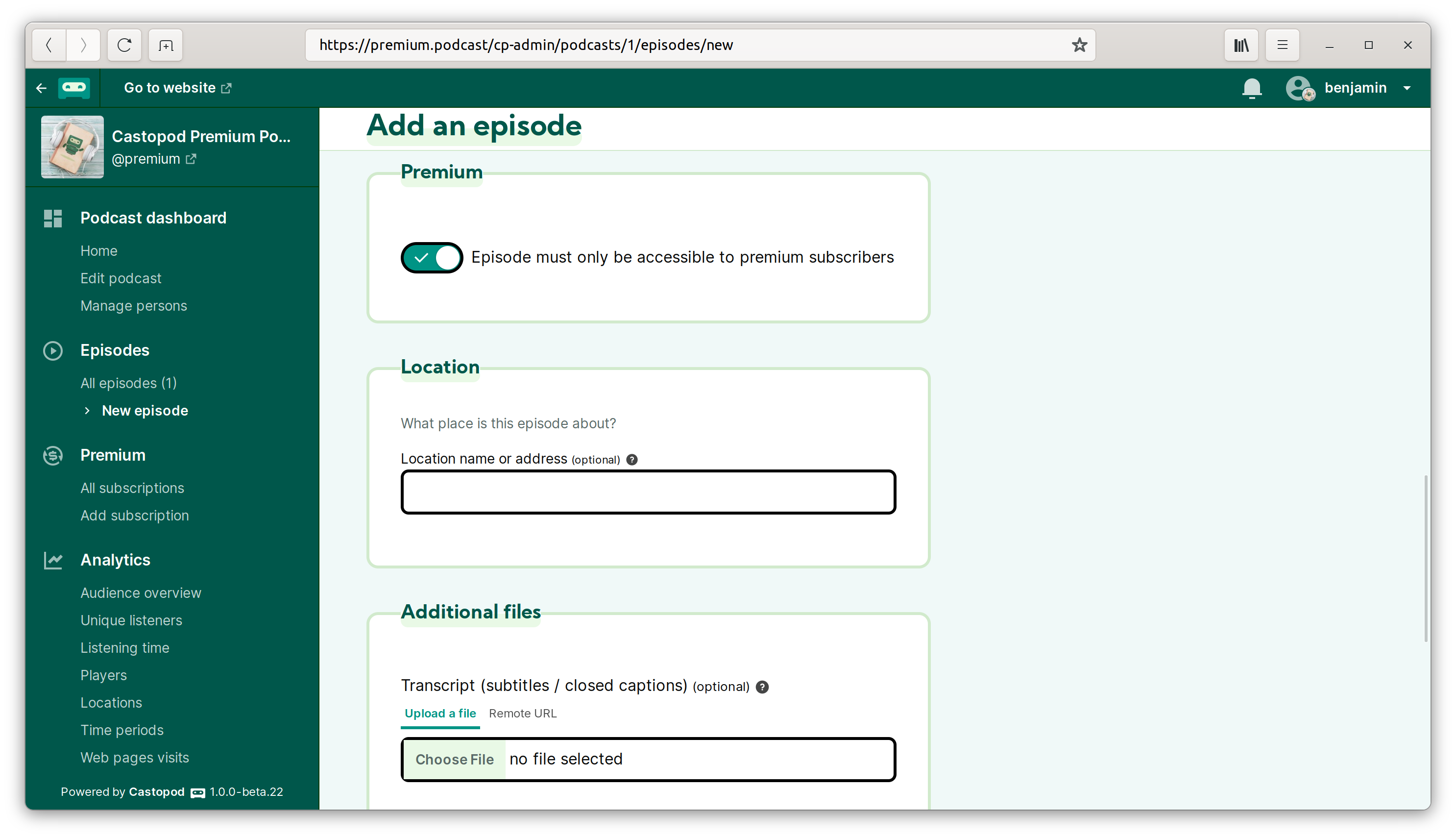1456x838 pixels.
Task: Click the Location name input field
Action: 648,491
